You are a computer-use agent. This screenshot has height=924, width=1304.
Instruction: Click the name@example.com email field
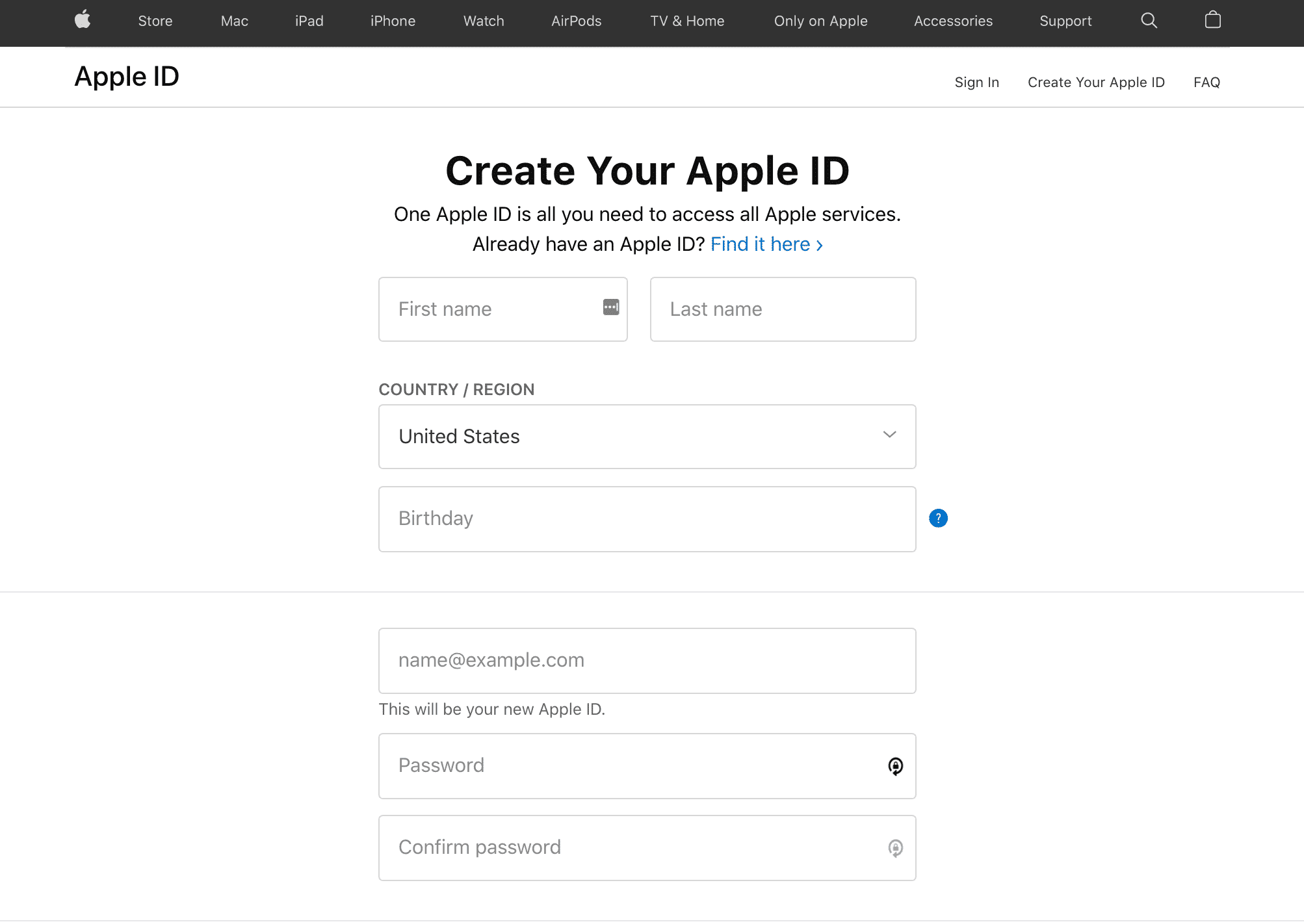point(646,661)
